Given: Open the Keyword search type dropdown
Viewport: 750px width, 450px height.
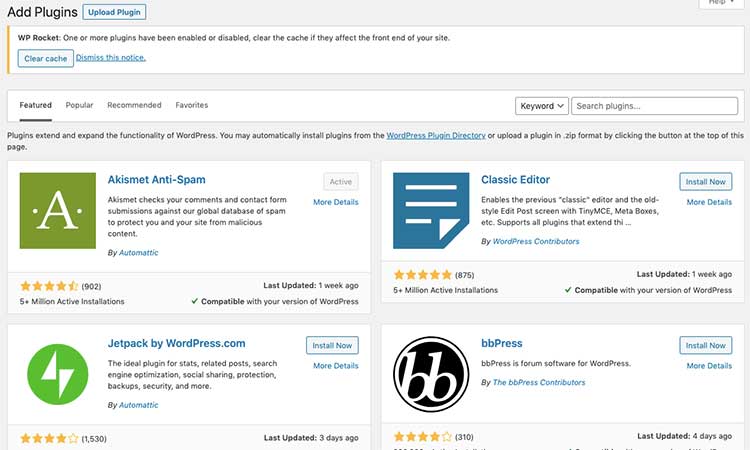Looking at the screenshot, I should click(x=541, y=106).
